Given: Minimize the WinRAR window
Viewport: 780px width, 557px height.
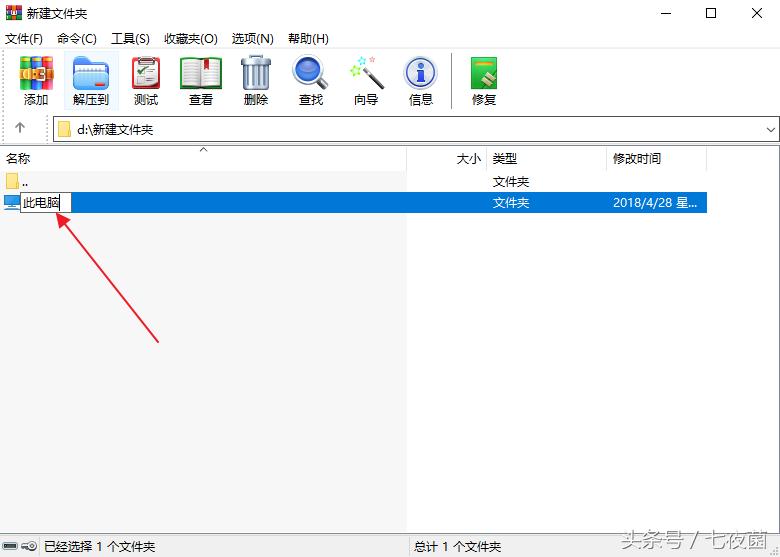Looking at the screenshot, I should pos(667,13).
